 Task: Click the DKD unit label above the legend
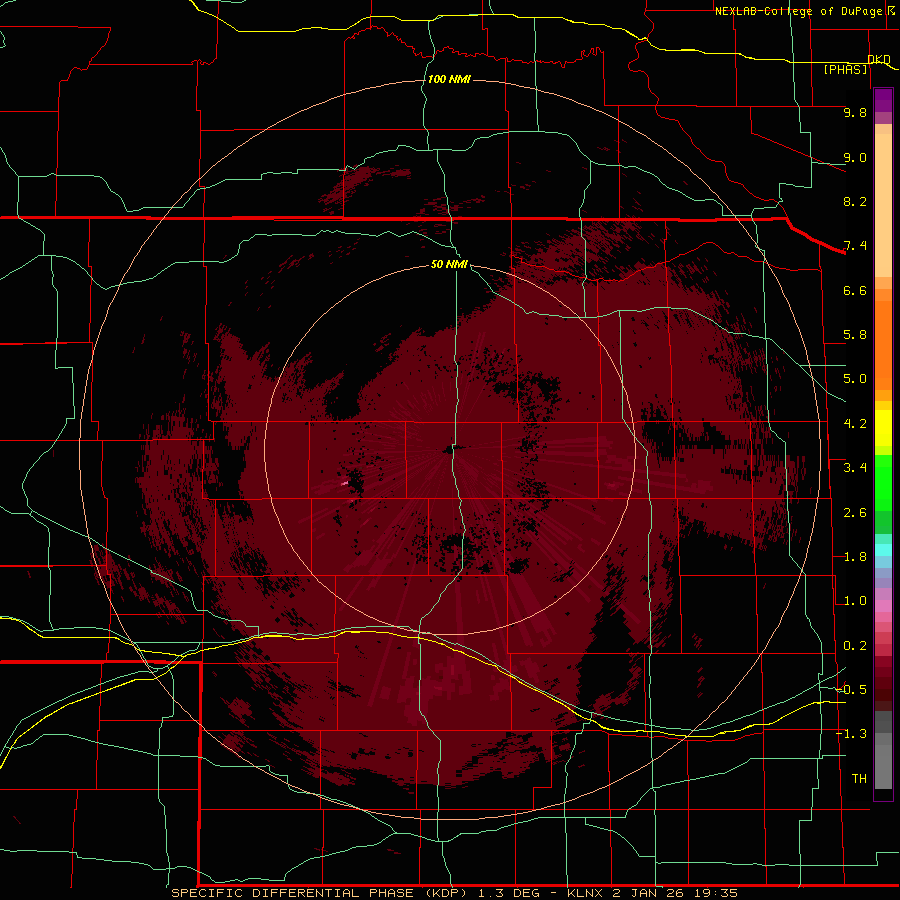click(879, 59)
